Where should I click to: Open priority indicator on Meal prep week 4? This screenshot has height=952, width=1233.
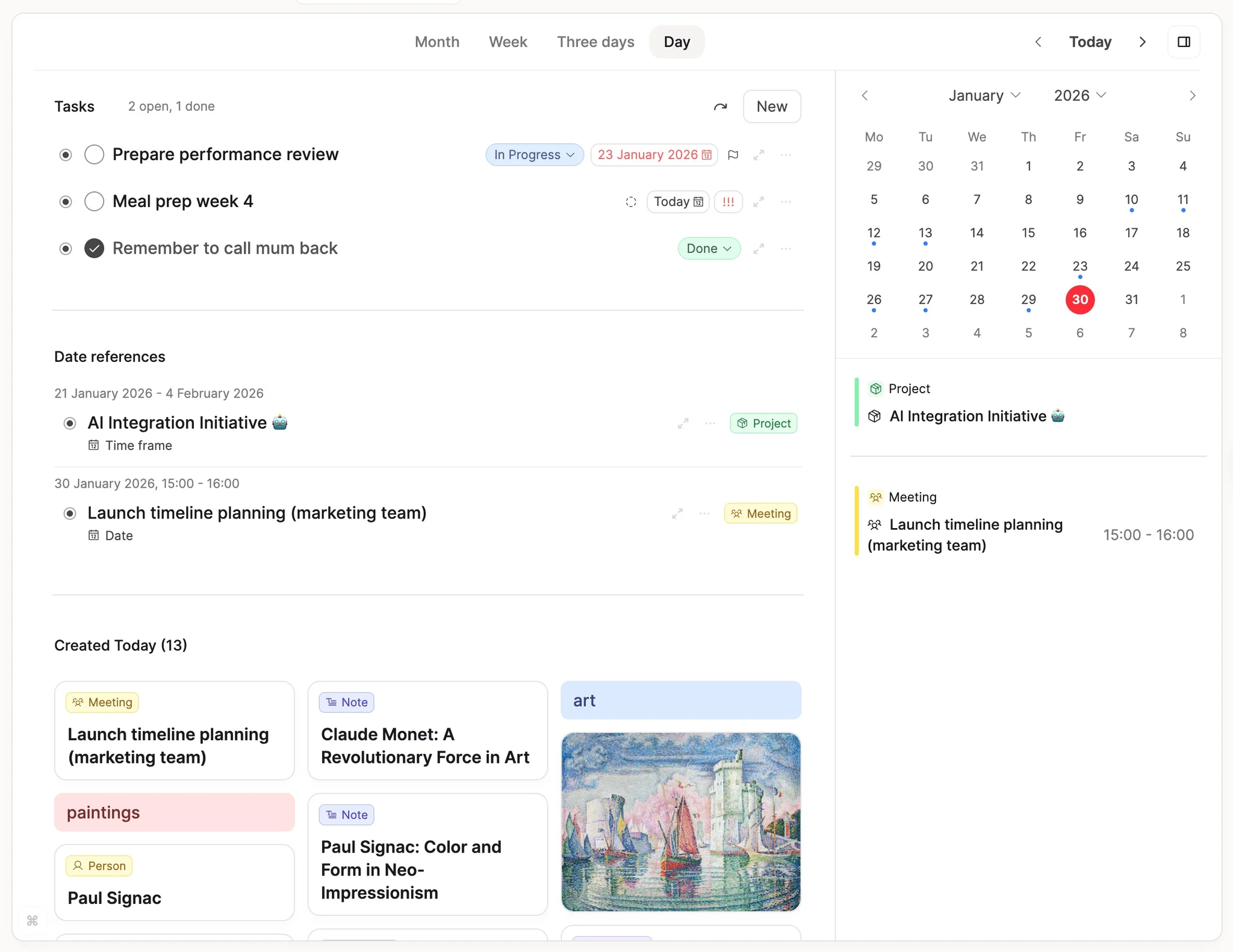[x=728, y=202]
